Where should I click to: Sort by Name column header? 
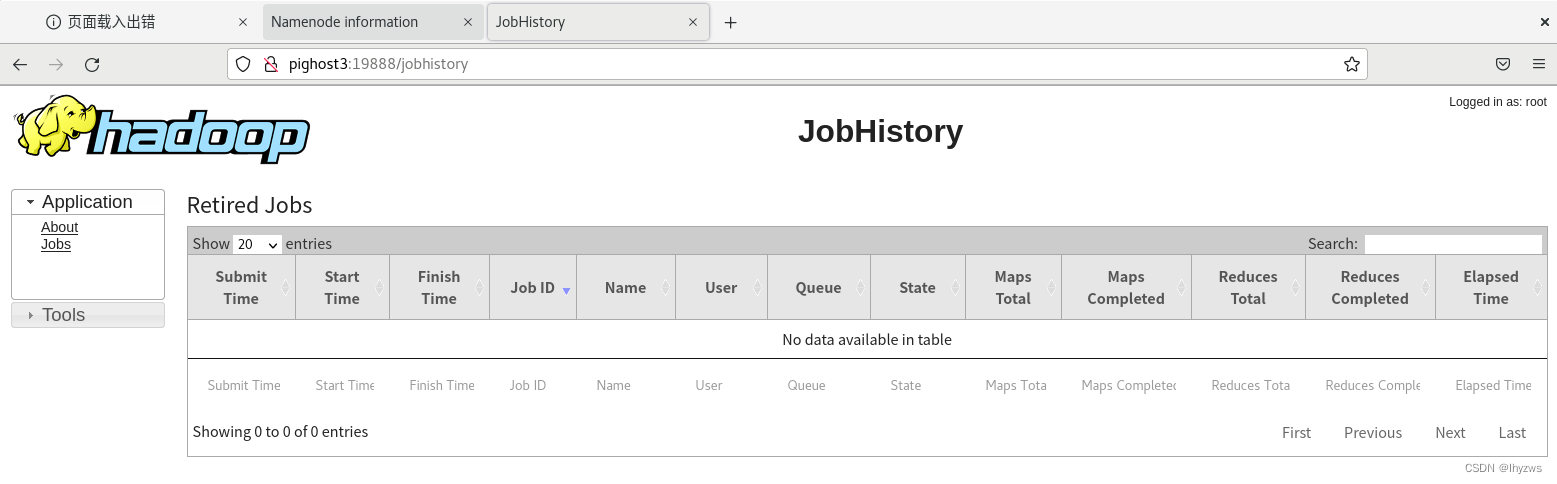626,288
